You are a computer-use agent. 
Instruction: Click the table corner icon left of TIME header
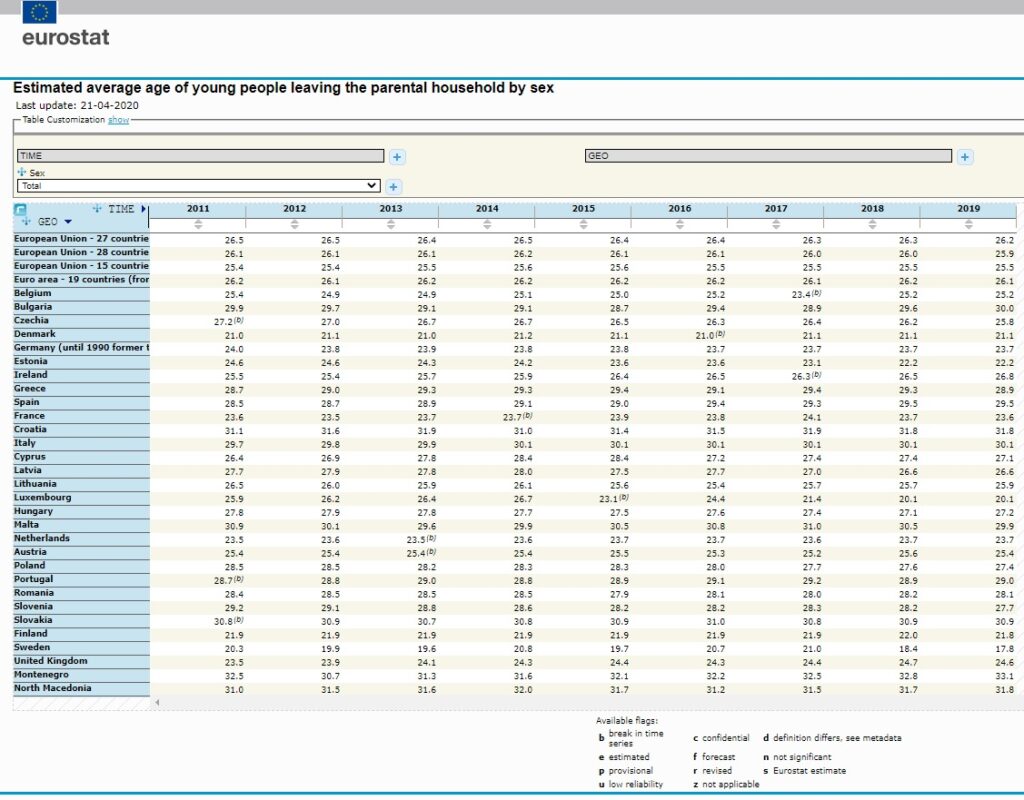[21, 210]
